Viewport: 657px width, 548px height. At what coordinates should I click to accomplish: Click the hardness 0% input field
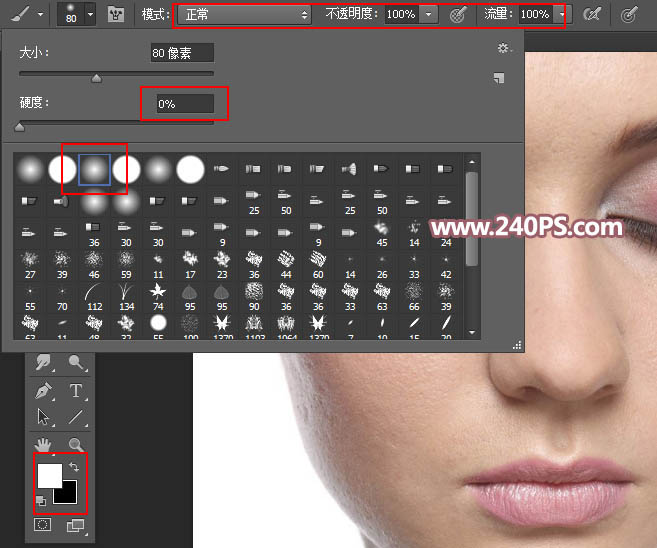[x=183, y=103]
